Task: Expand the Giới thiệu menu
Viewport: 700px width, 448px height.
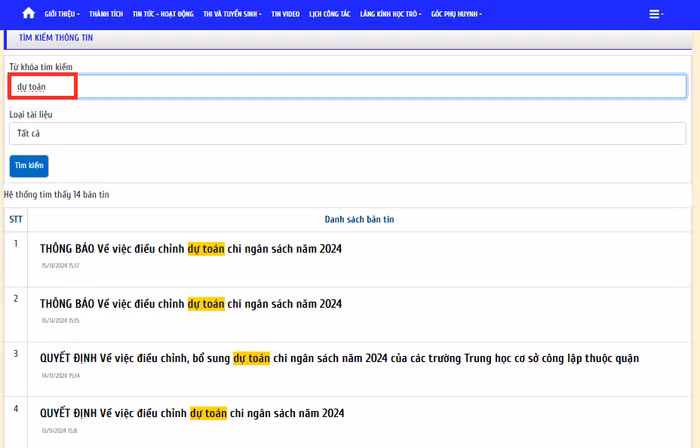Action: tap(62, 14)
